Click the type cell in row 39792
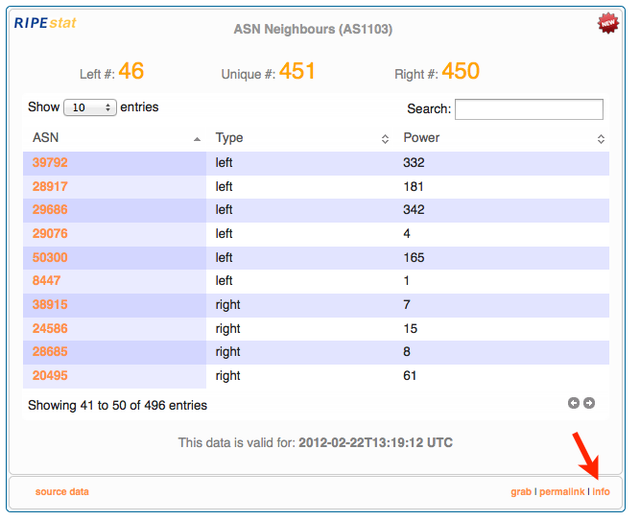The image size is (640, 520). coord(224,162)
